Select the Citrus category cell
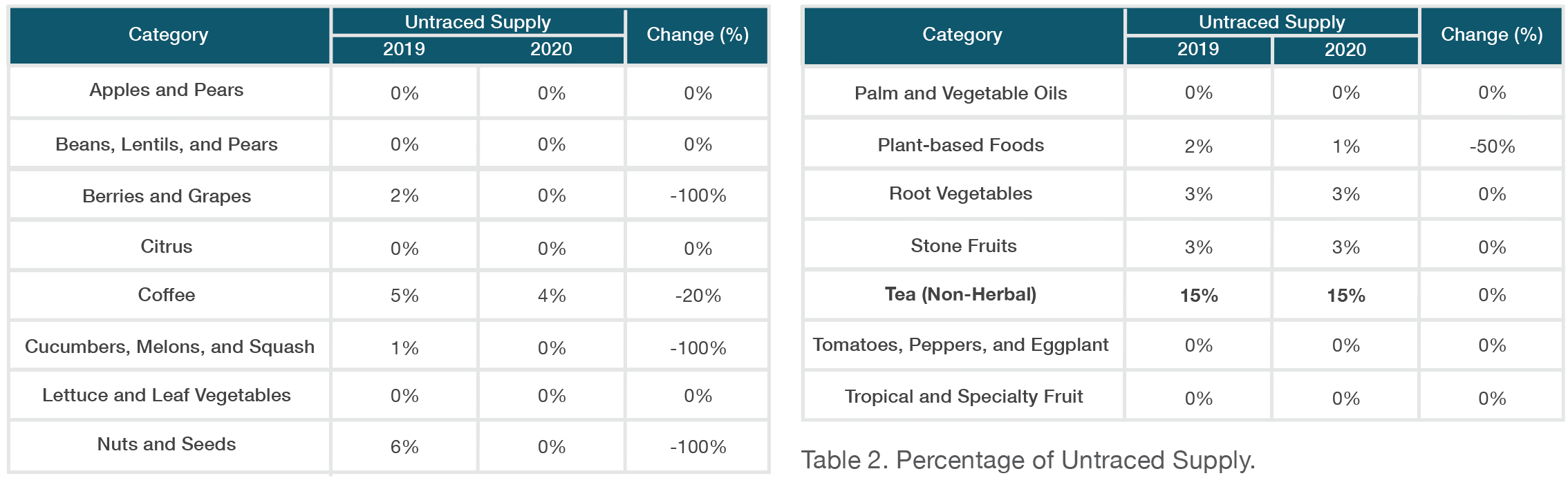This screenshot has width=1568, height=478. pos(169,246)
